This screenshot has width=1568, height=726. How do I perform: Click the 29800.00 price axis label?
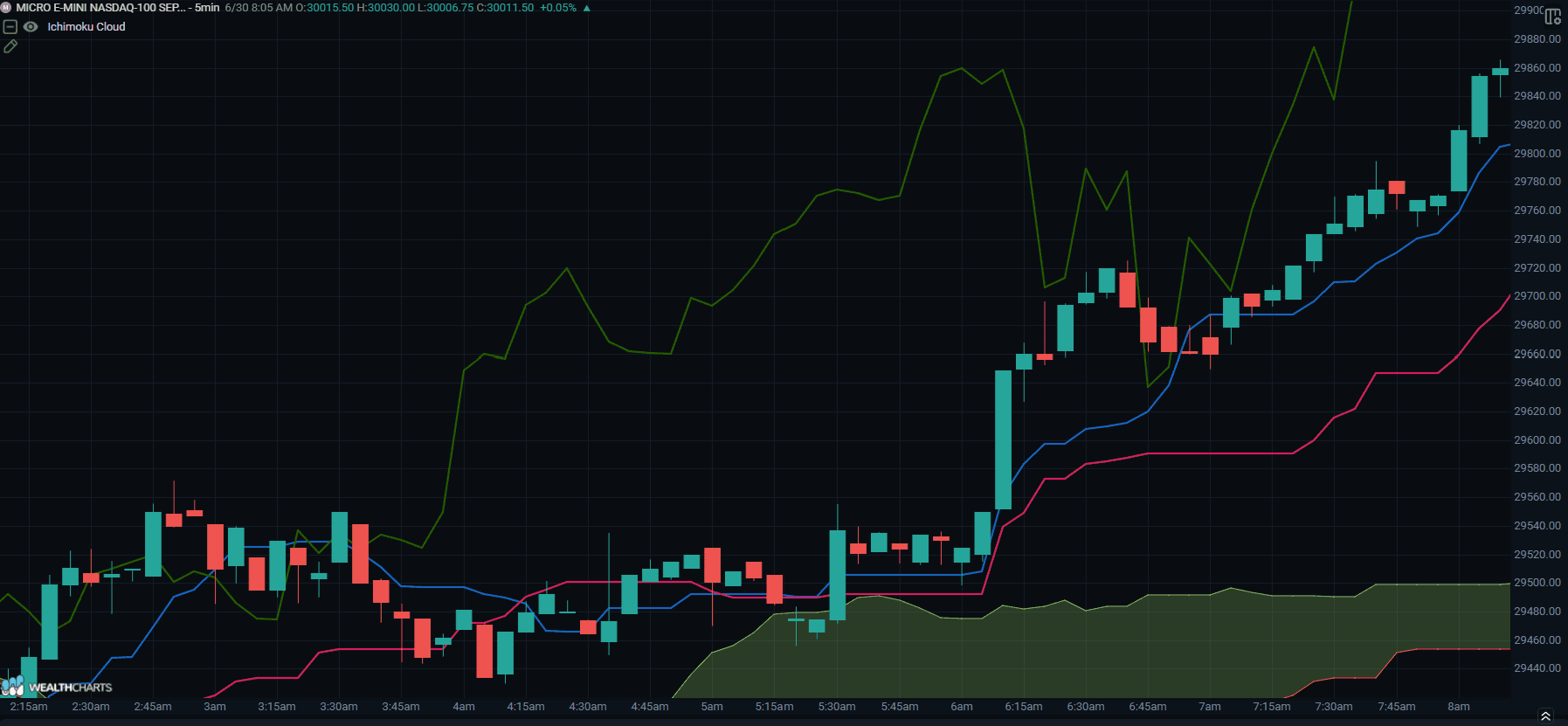pos(1537,154)
